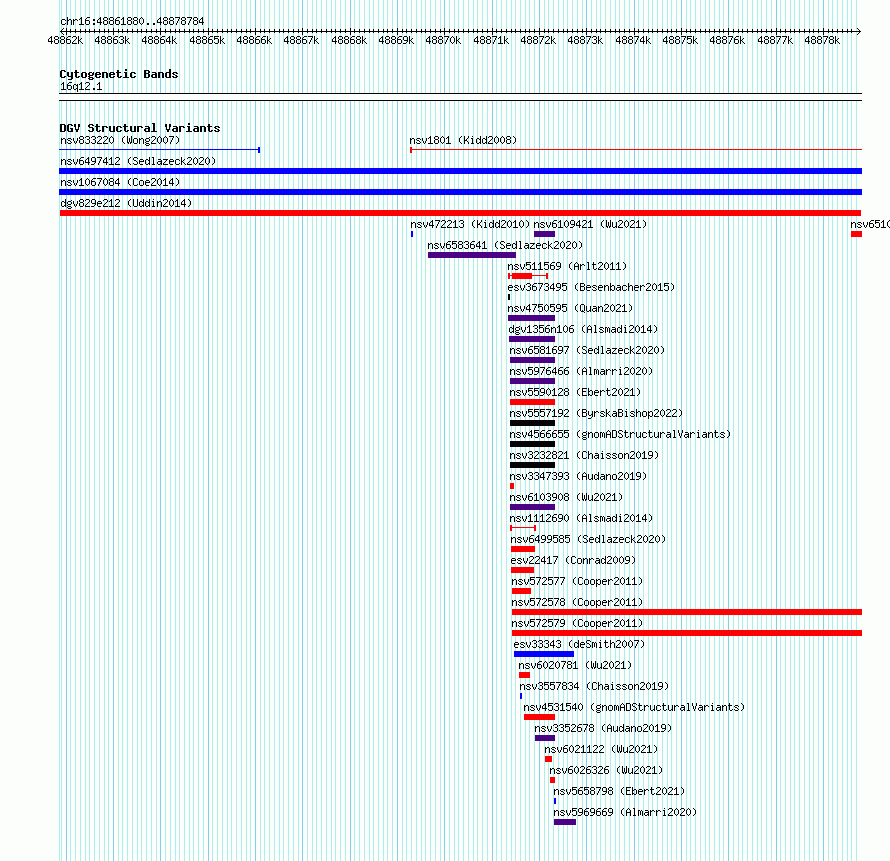Open nsv5976466 (Almarri2020) variant
This screenshot has width=890, height=861.
pos(581,371)
